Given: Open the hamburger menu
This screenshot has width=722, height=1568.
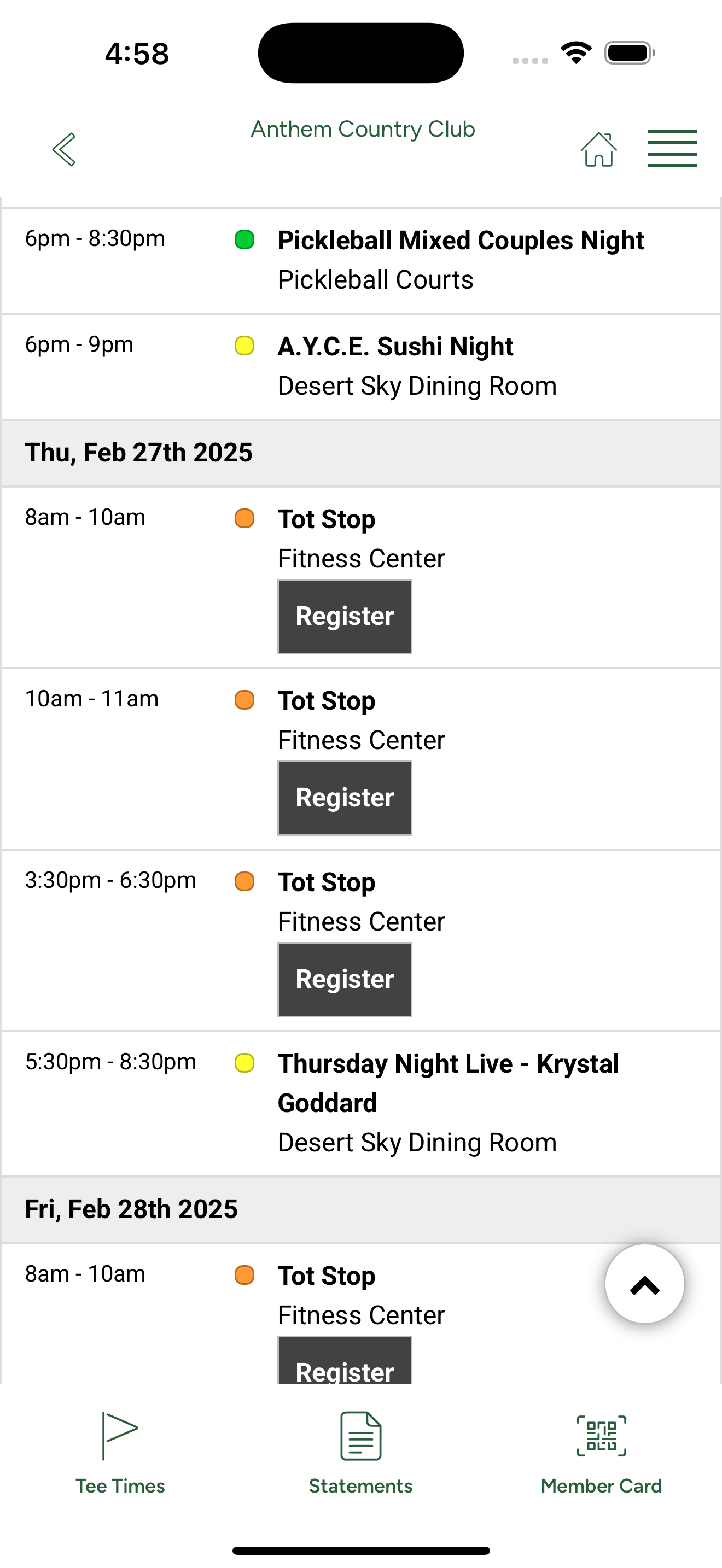Looking at the screenshot, I should (673, 149).
